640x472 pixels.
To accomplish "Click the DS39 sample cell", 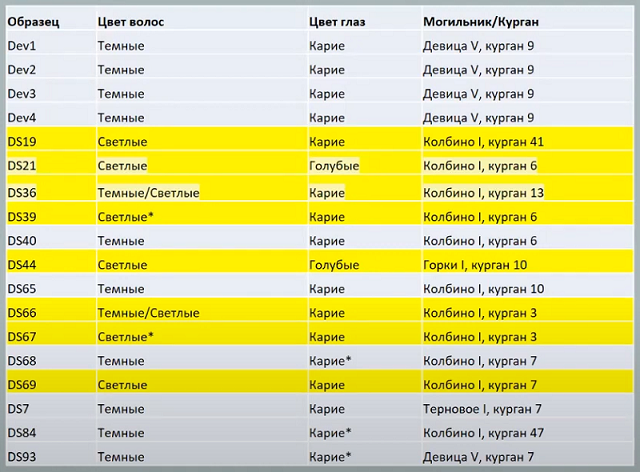I will tap(22, 217).
